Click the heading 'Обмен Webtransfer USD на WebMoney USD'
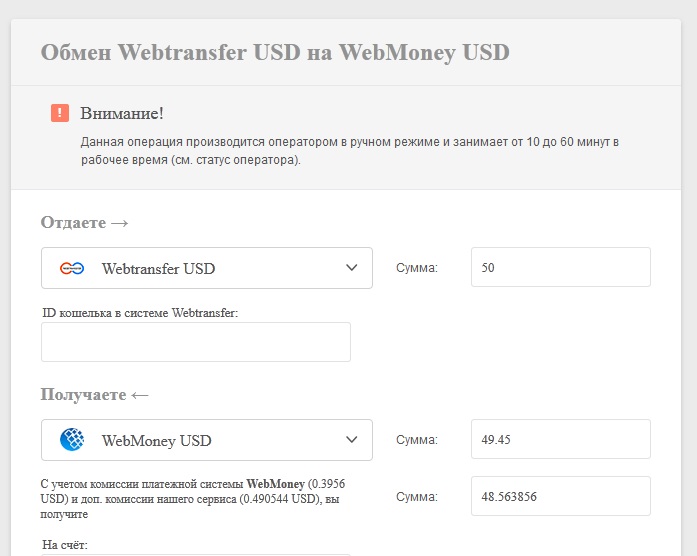 pyautogui.click(x=275, y=52)
